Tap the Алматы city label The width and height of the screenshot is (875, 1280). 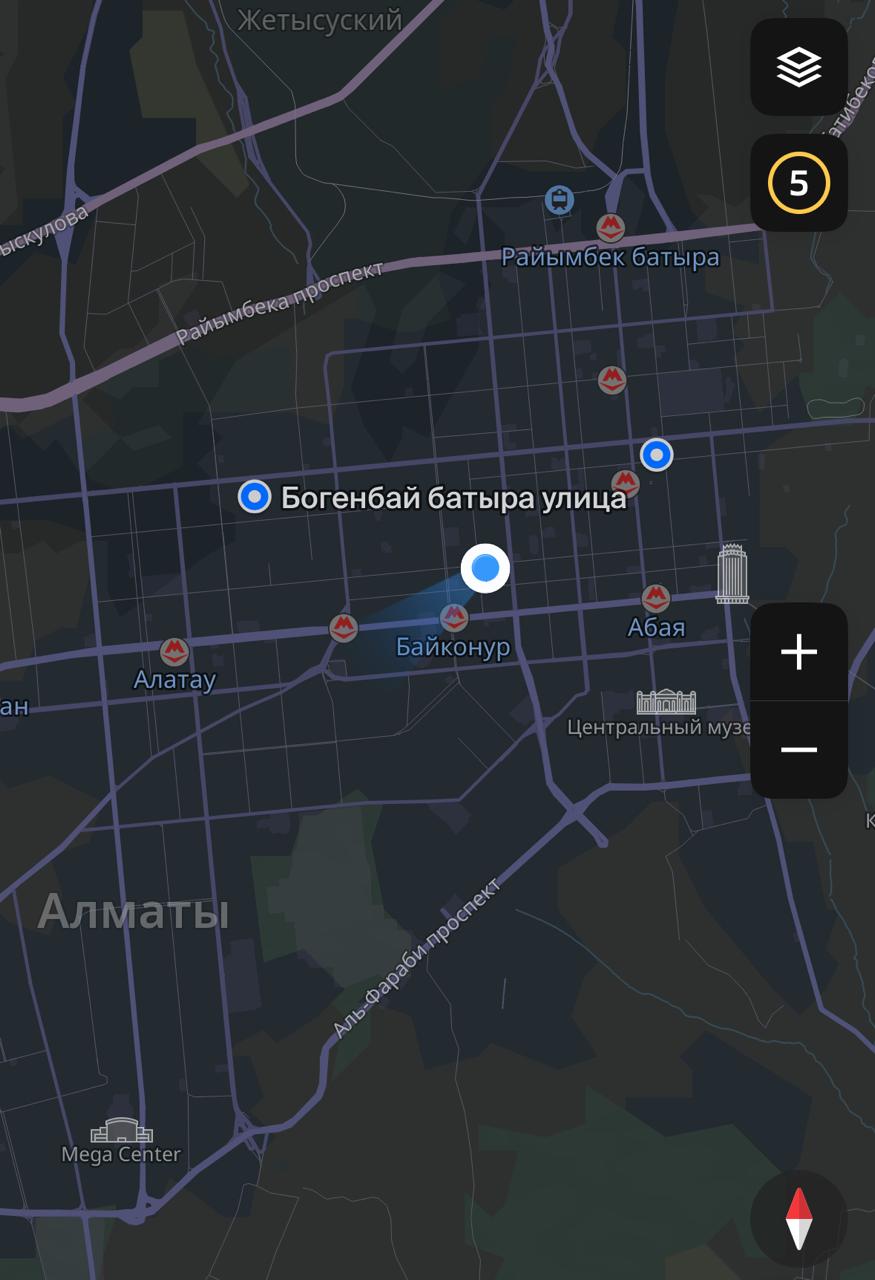[x=133, y=913]
